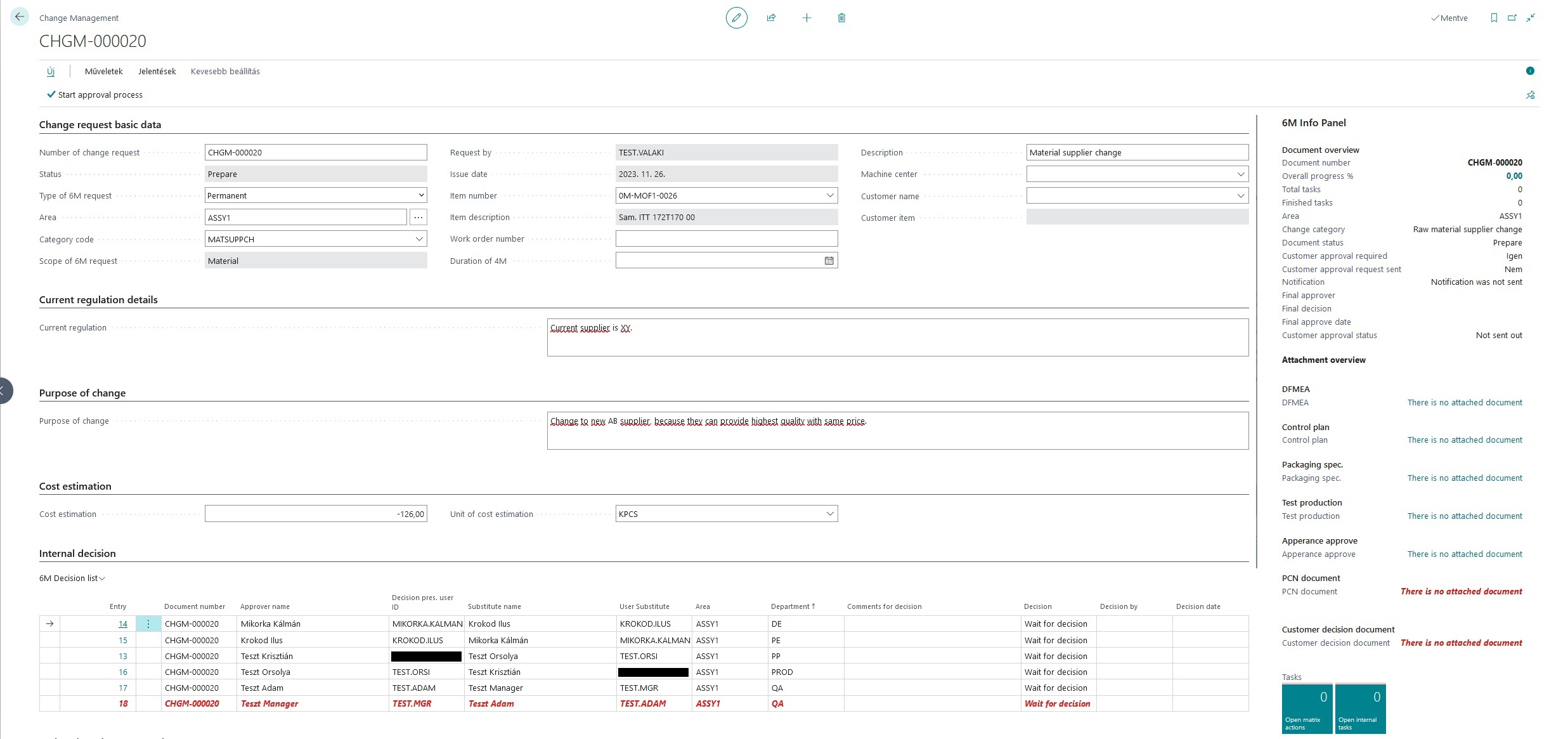
Task: Click the trash delete icon
Action: coord(841,18)
